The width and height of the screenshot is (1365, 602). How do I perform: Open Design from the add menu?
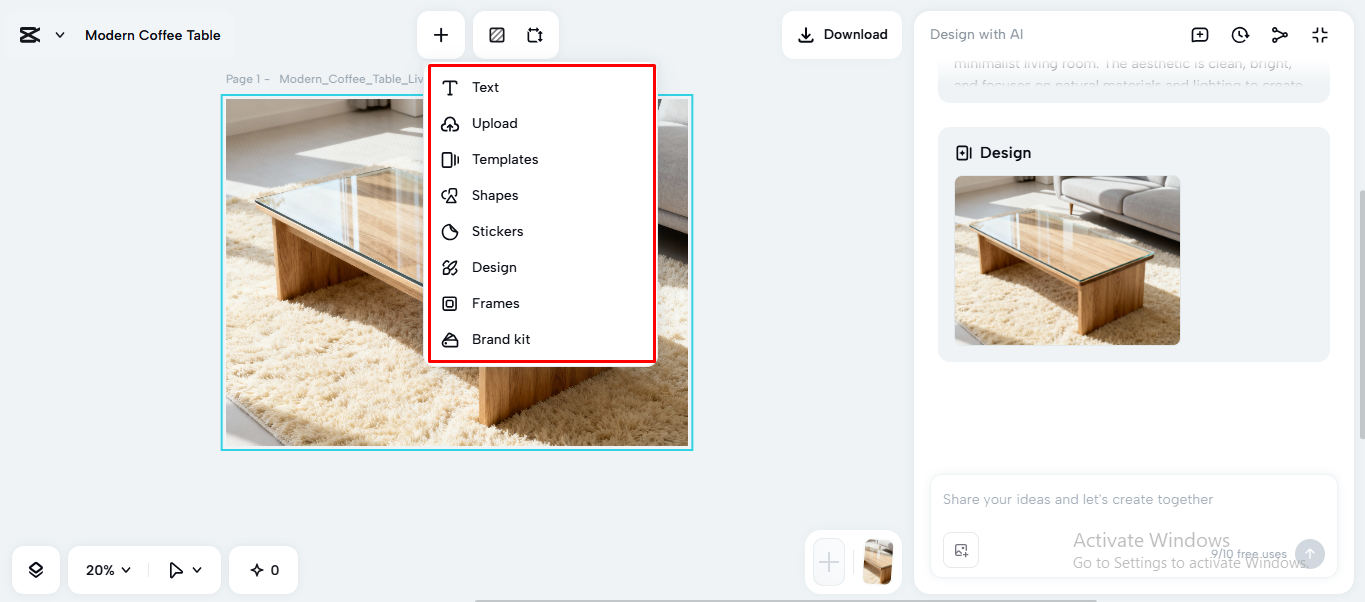pos(542,267)
